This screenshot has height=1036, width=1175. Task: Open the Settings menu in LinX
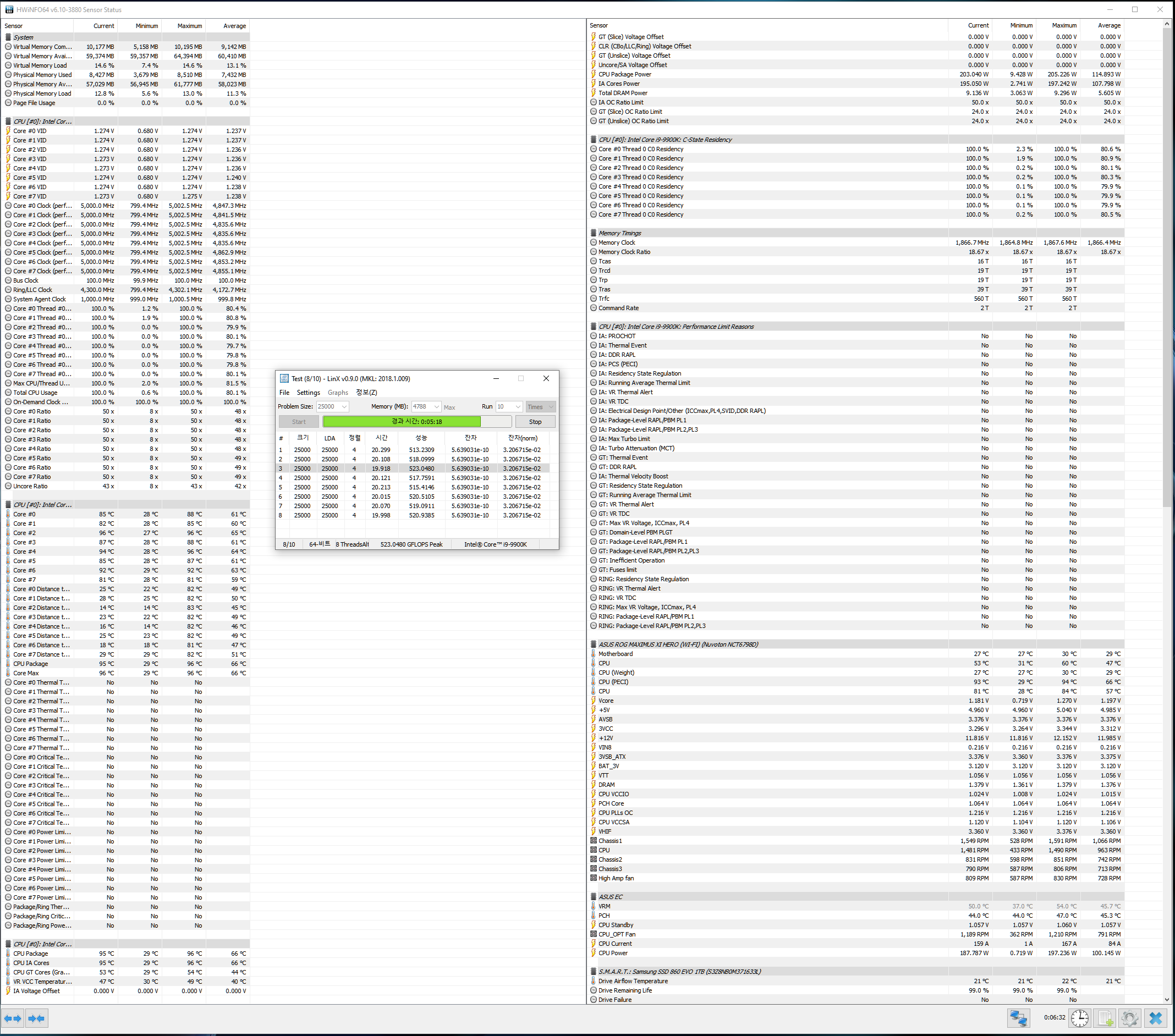point(308,393)
